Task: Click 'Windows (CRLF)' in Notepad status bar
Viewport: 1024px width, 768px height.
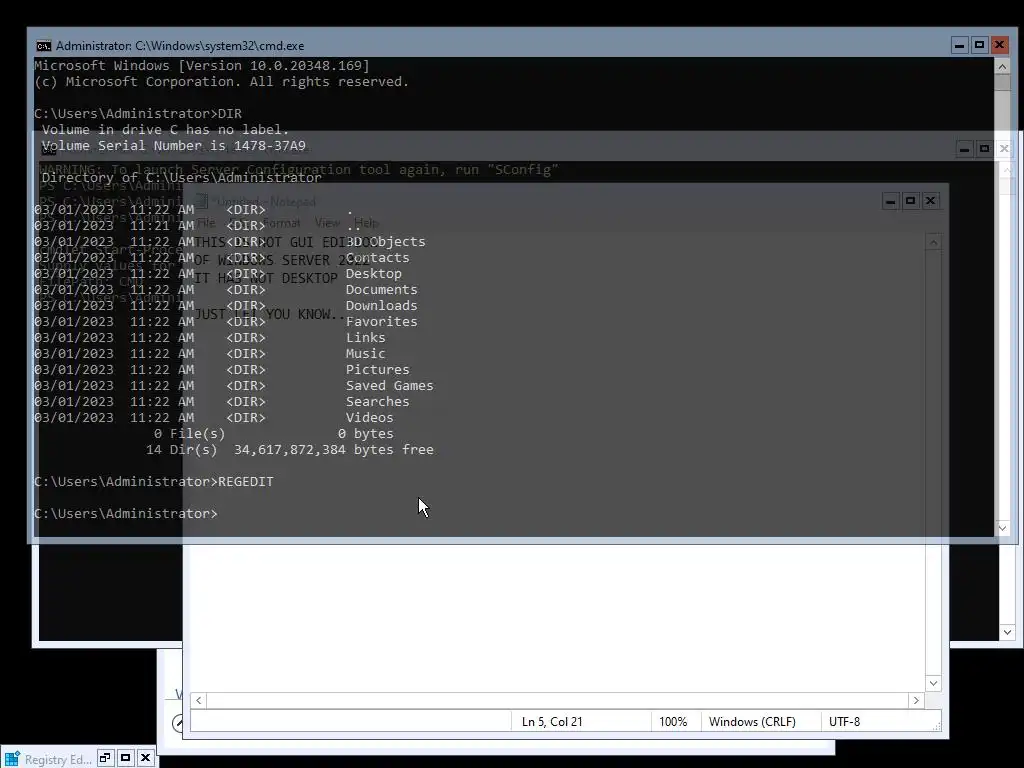Action: pyautogui.click(x=752, y=722)
